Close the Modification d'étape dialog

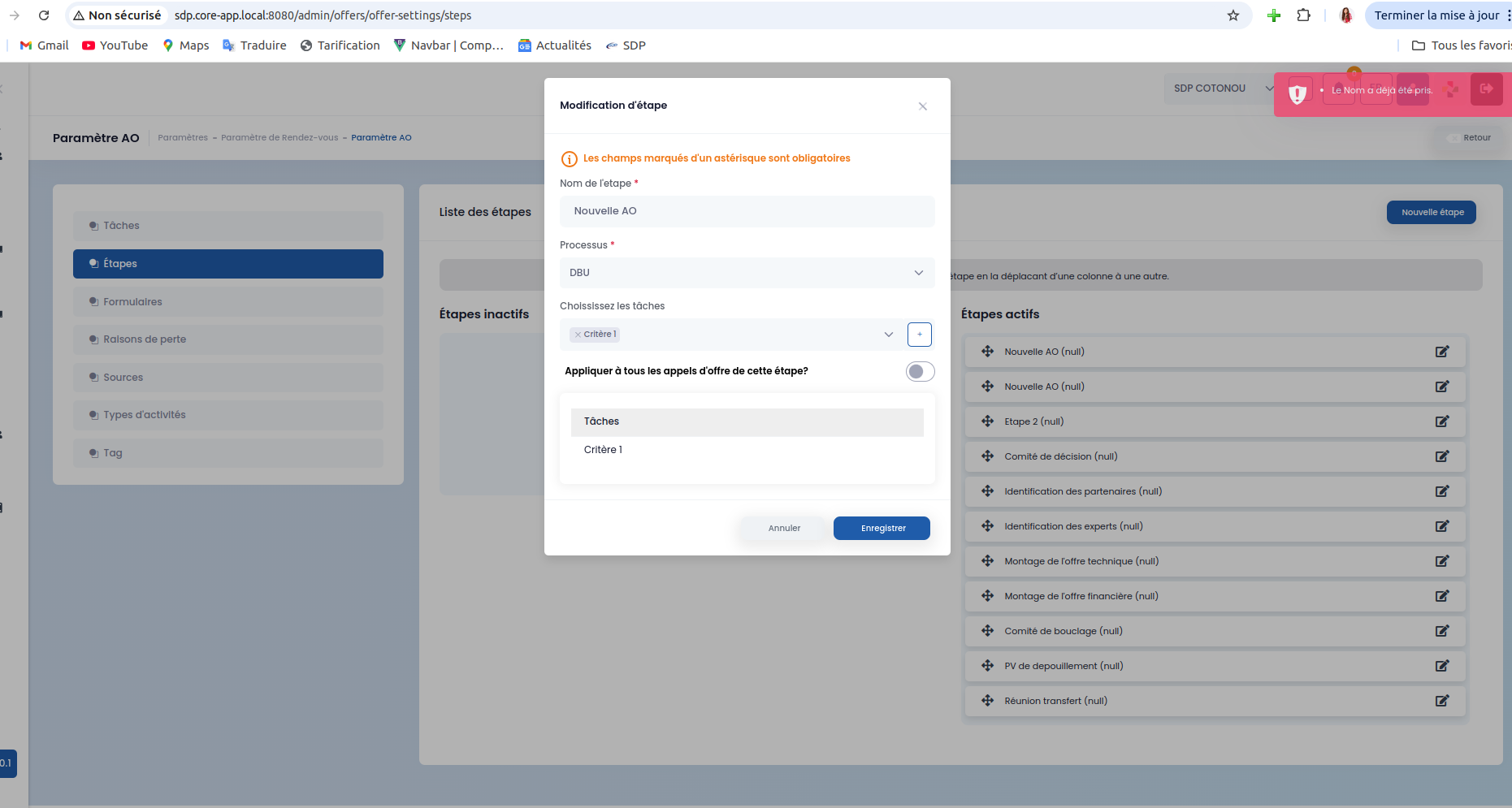point(922,106)
